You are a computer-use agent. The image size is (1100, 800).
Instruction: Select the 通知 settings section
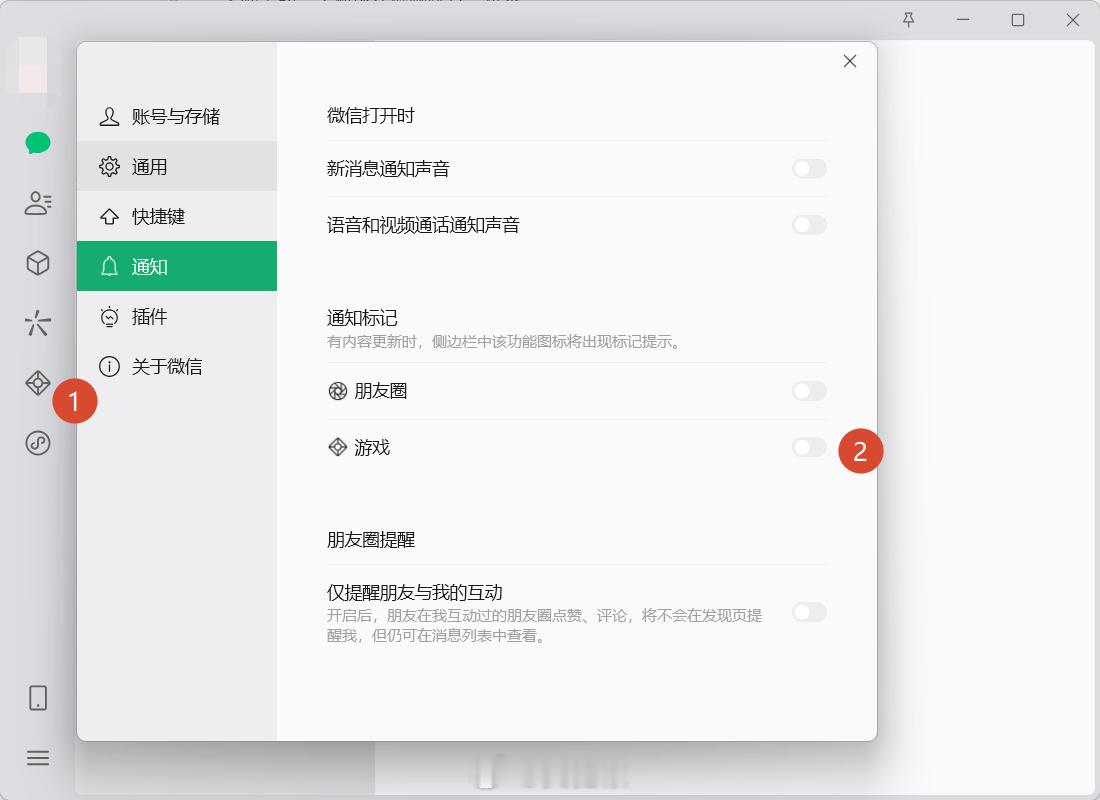(x=177, y=266)
